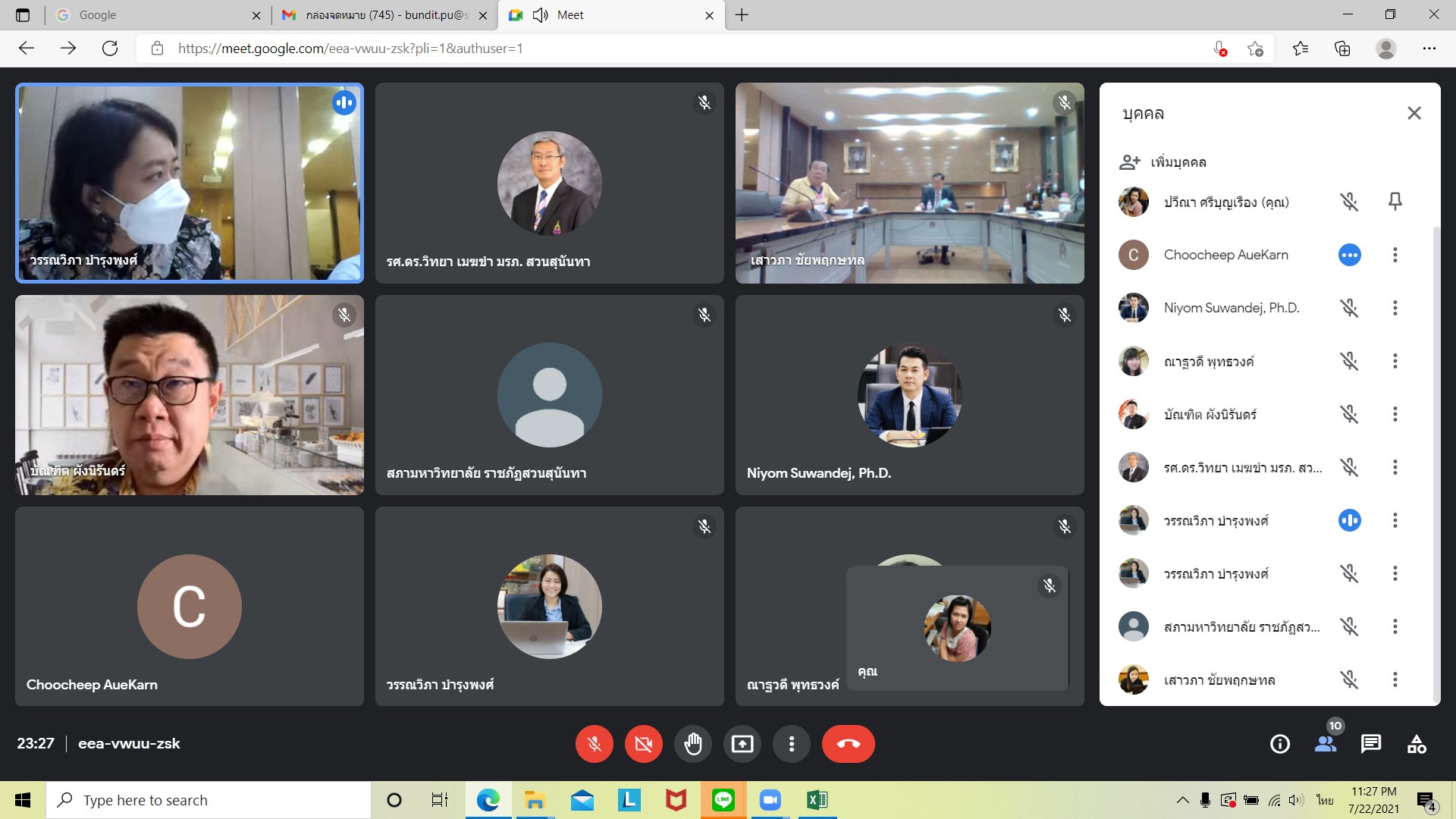1456x819 pixels.
Task: Open more options for Niyom Suwandej, Ph.D.
Action: tap(1395, 308)
